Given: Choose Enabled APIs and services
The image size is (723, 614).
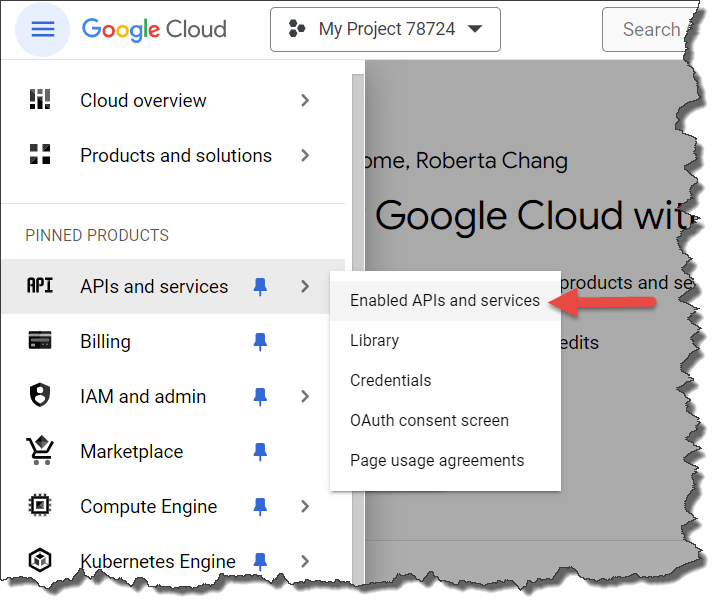Looking at the screenshot, I should pyautogui.click(x=445, y=301).
